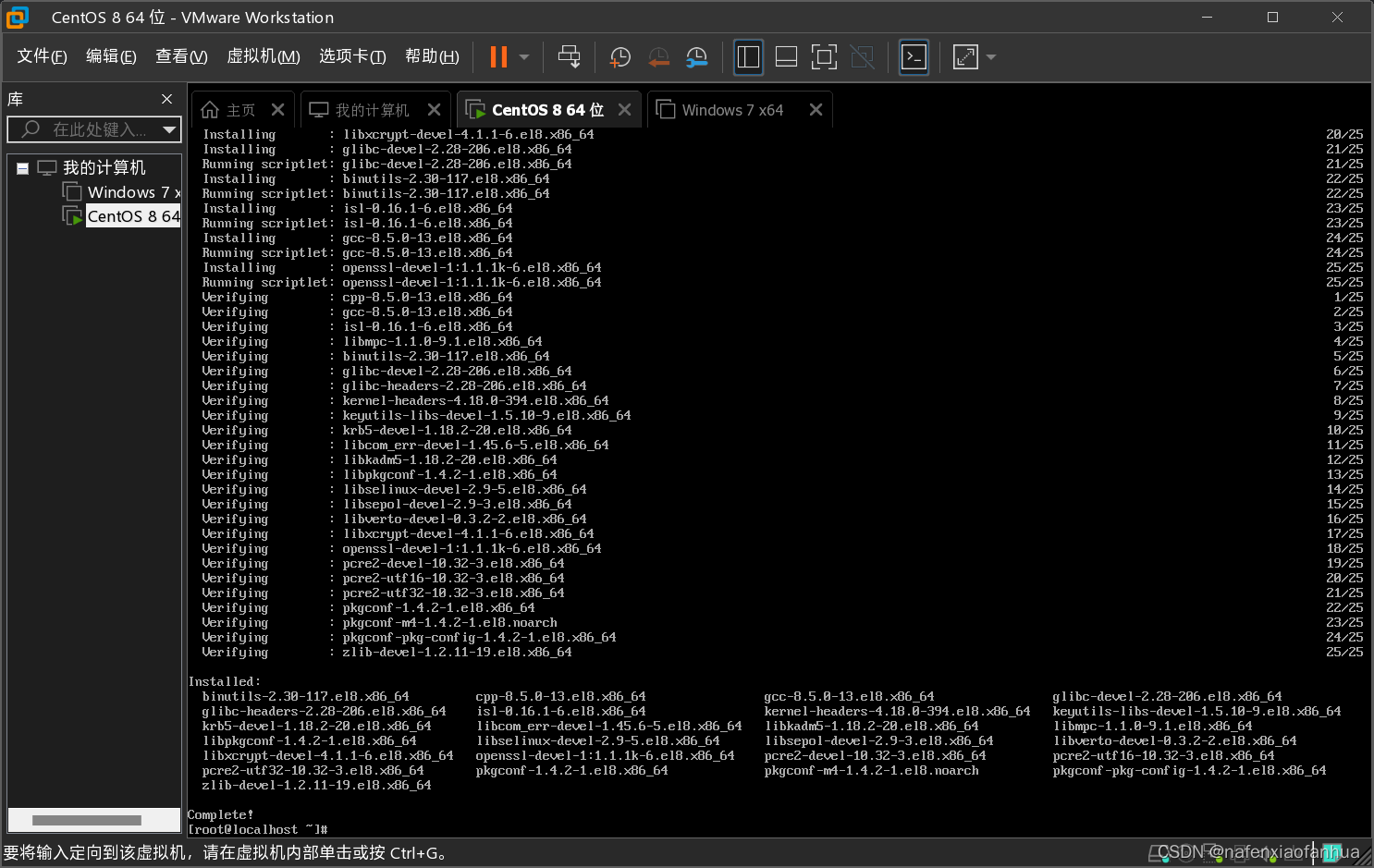Close the 主页 tab
Viewport: 1374px width, 868px height.
tap(278, 109)
